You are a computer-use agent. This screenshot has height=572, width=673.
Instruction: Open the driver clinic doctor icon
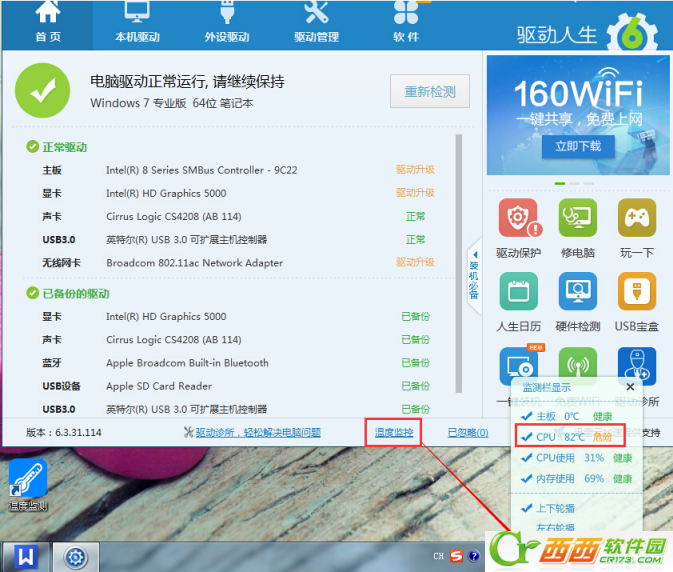pyautogui.click(x=637, y=366)
